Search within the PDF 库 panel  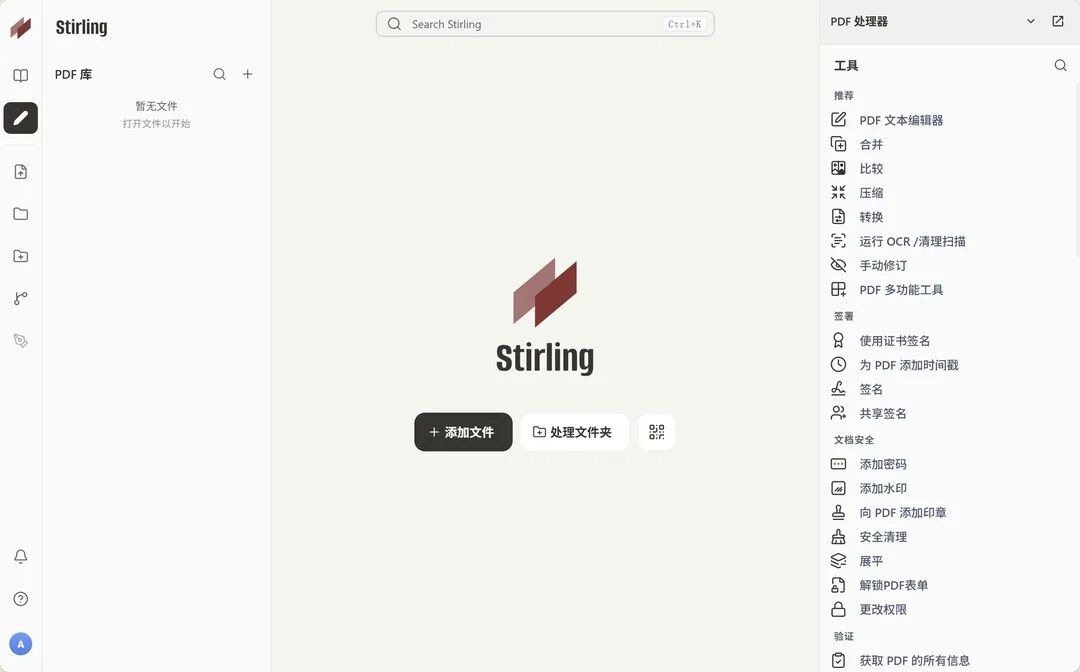[x=220, y=74]
